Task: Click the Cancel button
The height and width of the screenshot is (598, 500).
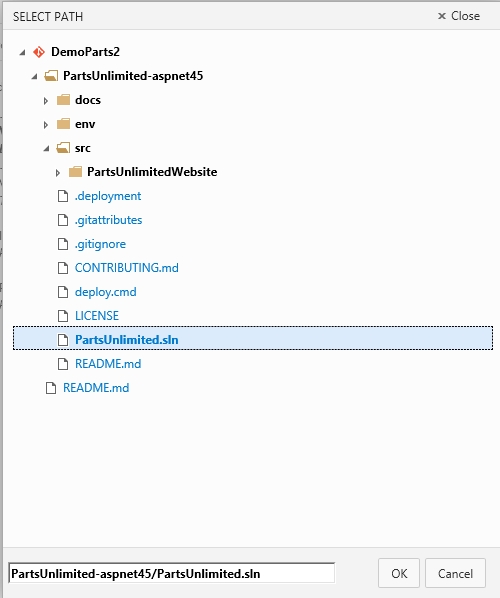Action: pos(455,573)
